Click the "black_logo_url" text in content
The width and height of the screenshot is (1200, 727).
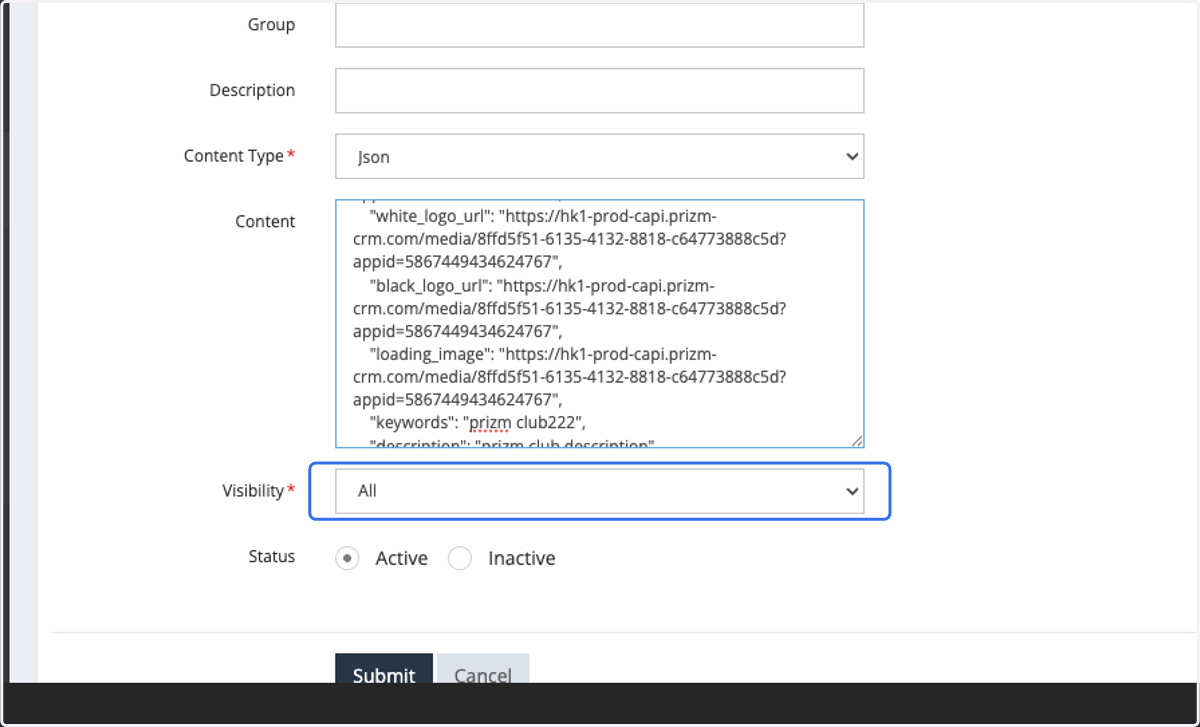tap(429, 285)
